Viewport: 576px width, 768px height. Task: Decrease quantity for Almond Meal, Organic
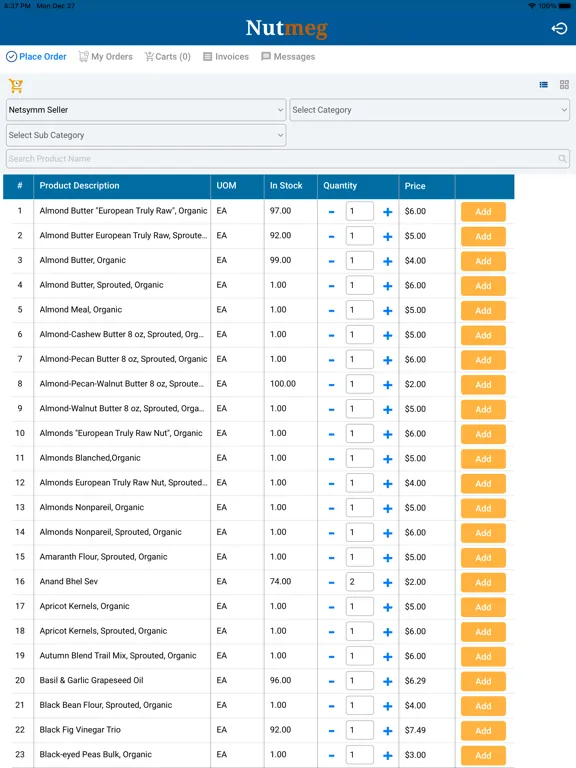[x=332, y=311]
